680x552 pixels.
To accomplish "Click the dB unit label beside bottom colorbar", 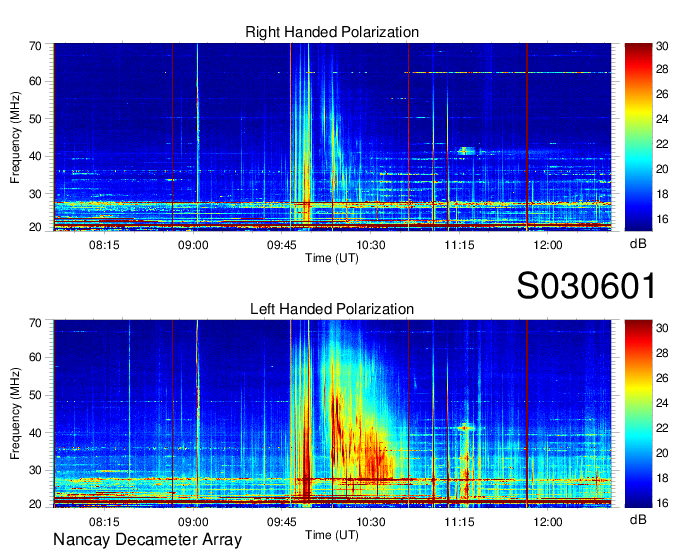I will pyautogui.click(x=638, y=519).
